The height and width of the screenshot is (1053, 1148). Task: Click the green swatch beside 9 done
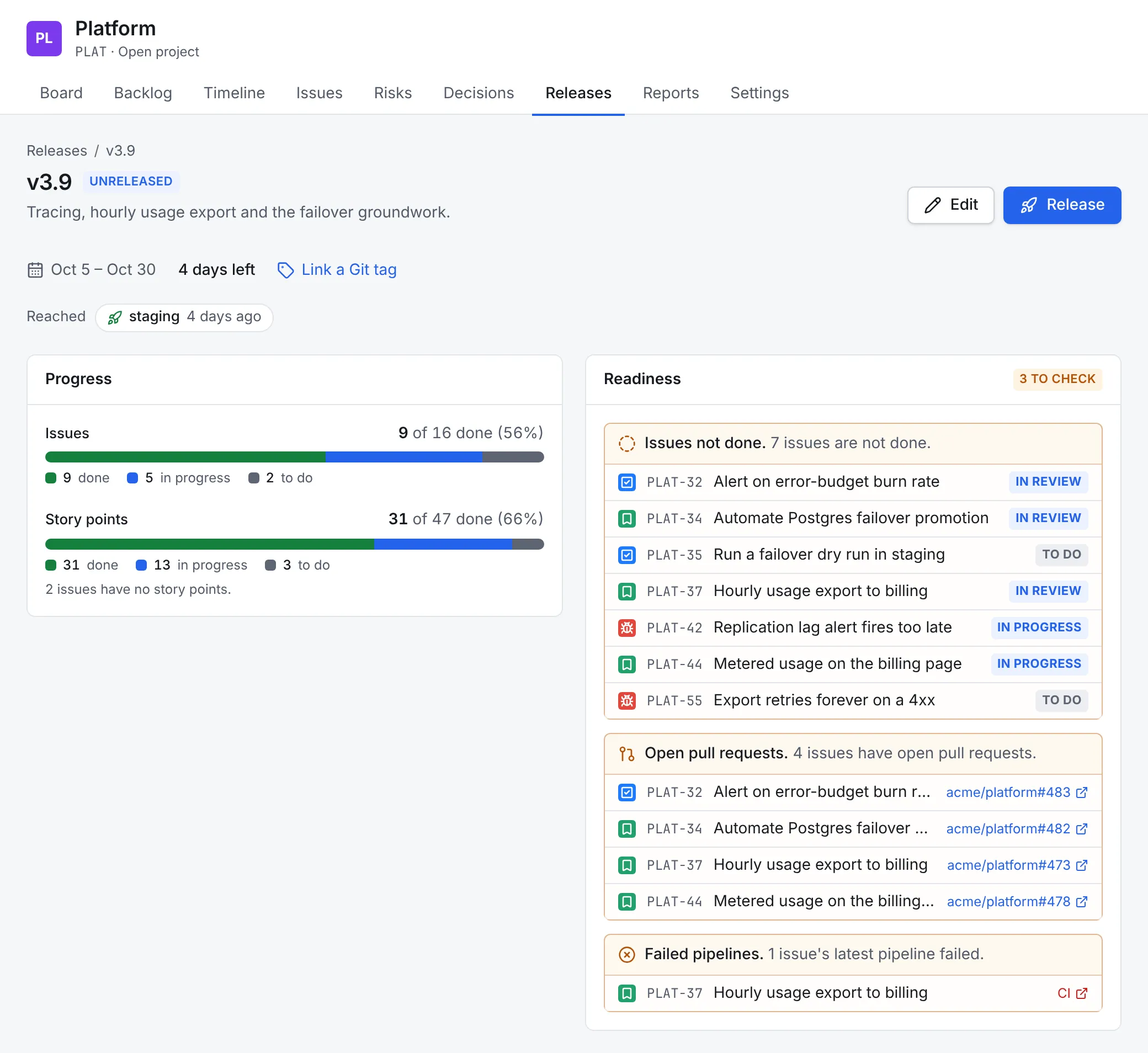(x=51, y=478)
